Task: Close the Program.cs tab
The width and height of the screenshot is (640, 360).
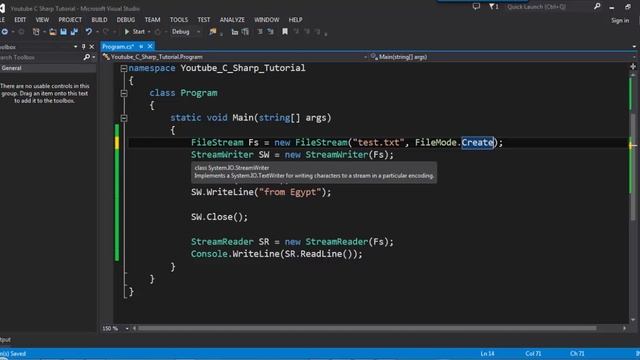Action: 150,47
